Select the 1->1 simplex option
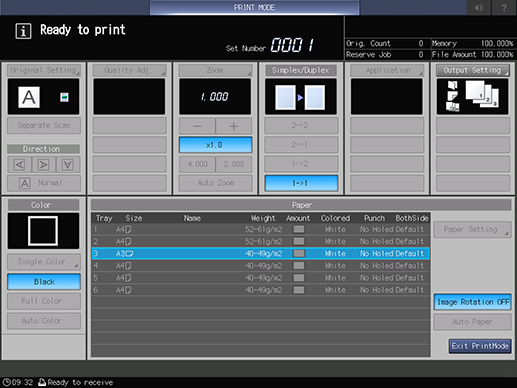Viewport: 517px width, 388px height. (x=301, y=183)
